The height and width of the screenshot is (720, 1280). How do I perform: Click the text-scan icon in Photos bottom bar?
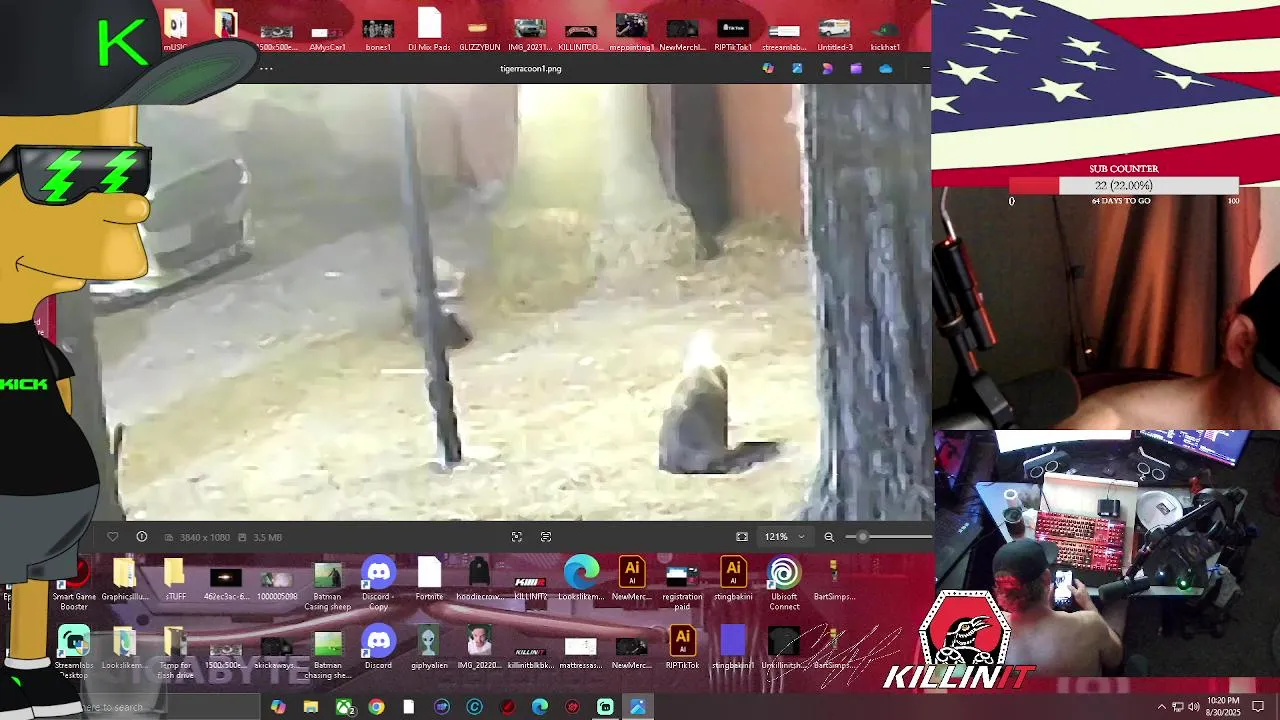point(546,537)
